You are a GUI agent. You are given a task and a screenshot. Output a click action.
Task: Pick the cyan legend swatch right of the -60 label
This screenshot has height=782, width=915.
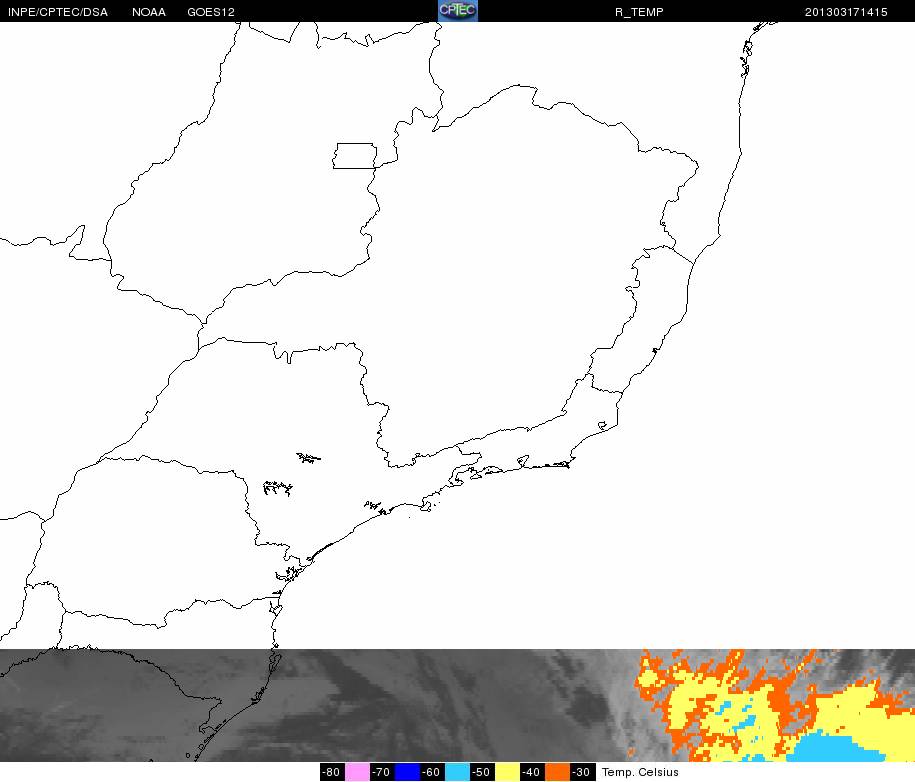click(458, 772)
